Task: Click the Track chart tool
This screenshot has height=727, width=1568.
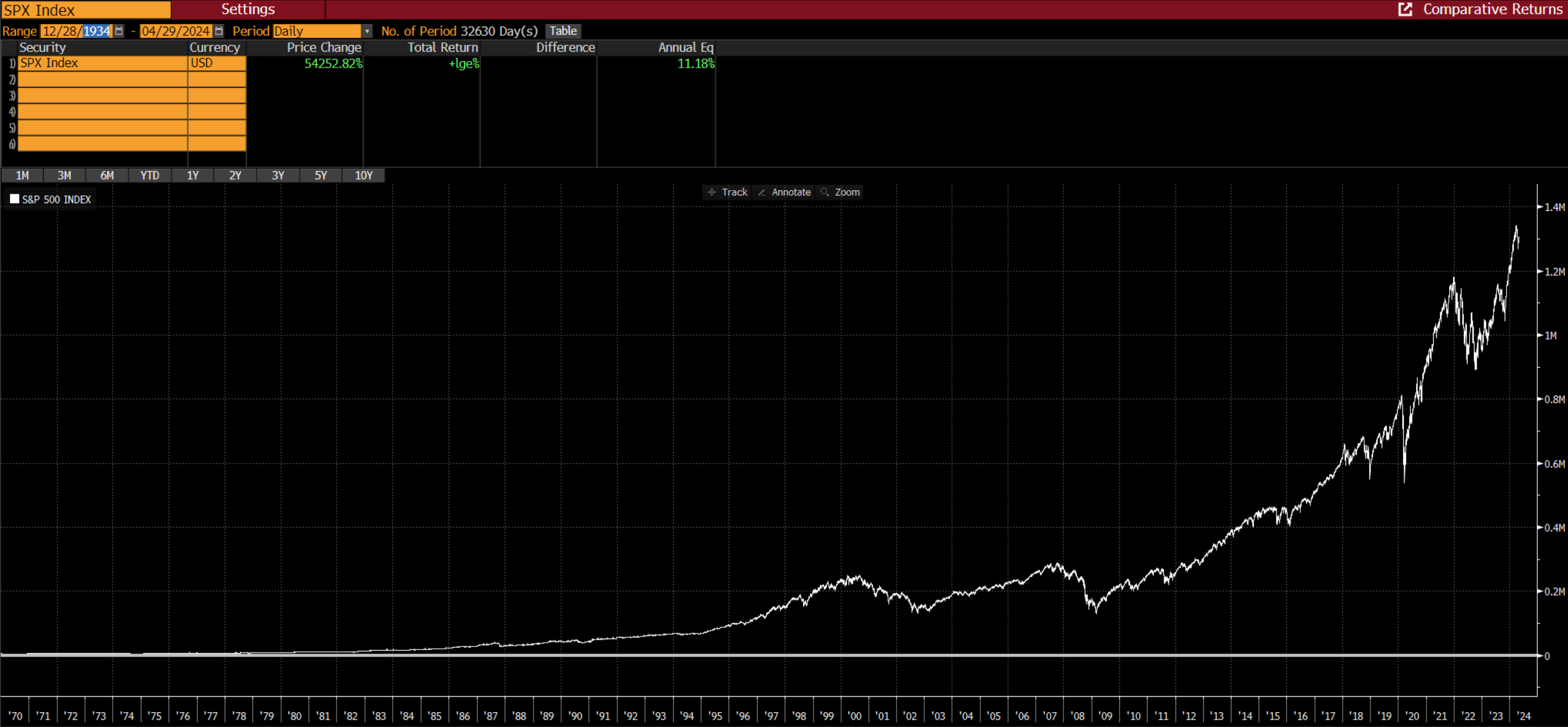Action: click(x=727, y=192)
